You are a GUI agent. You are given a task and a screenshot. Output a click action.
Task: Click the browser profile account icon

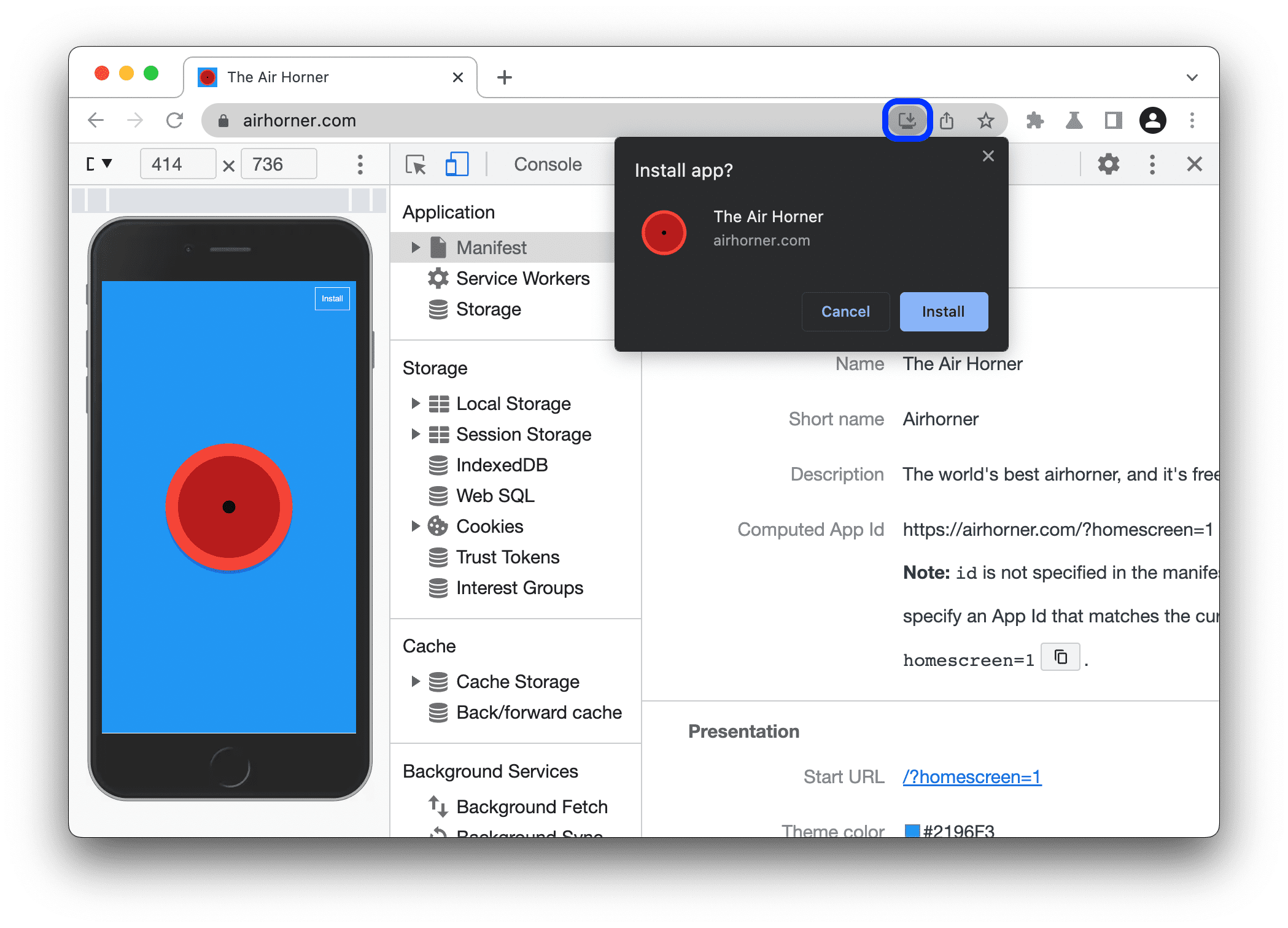click(x=1155, y=120)
